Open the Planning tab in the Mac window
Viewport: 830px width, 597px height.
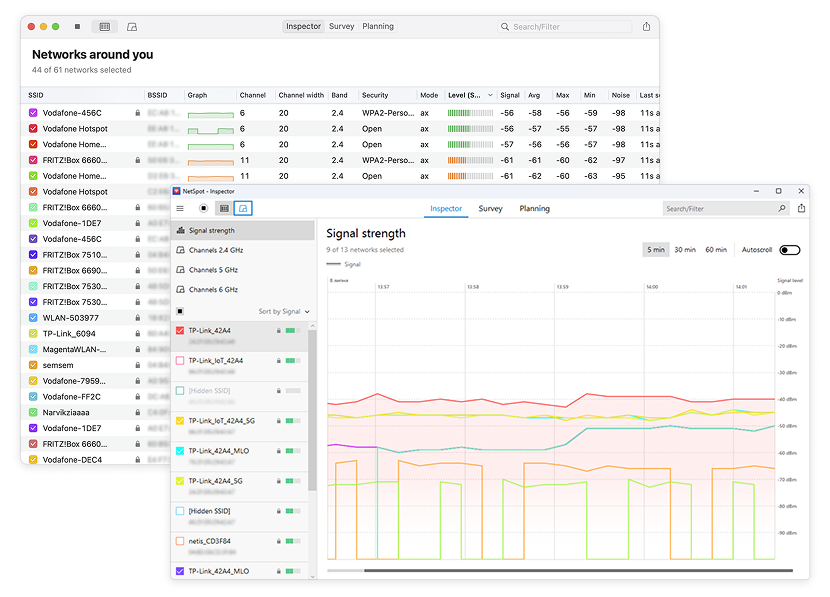pos(378,26)
